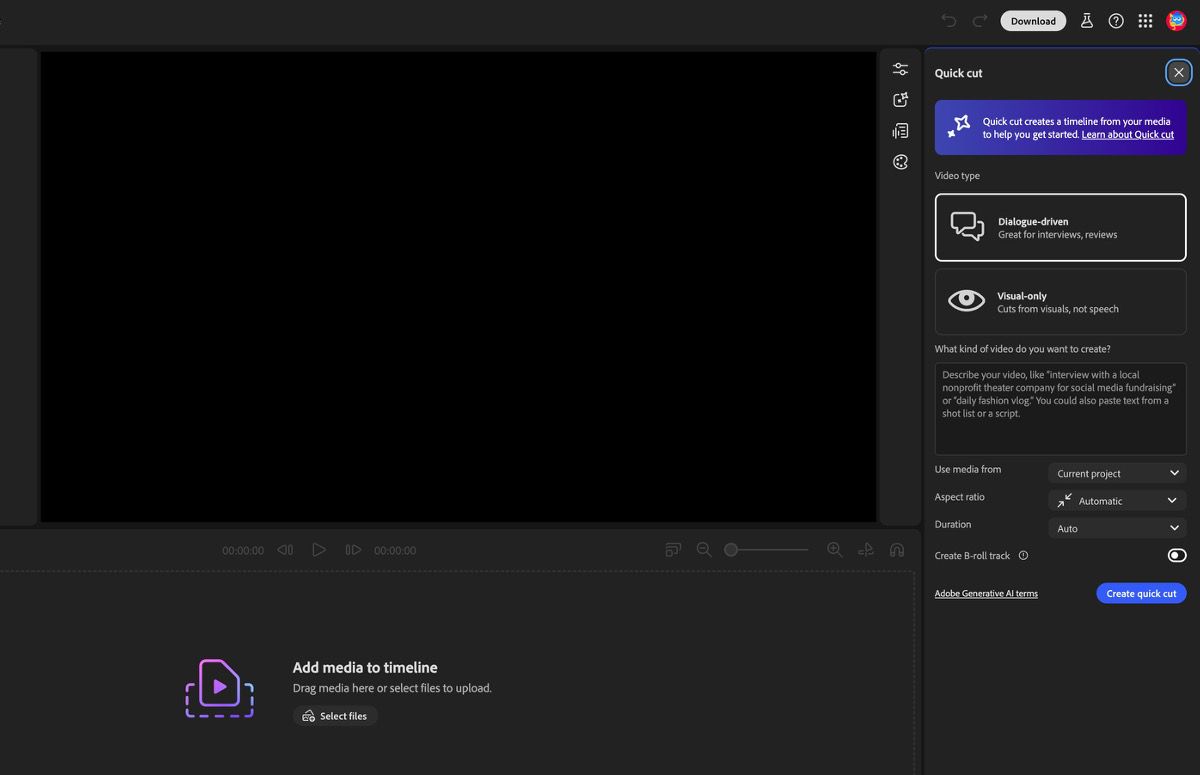Open the Duration dropdown
1200x775 pixels.
tap(1117, 528)
